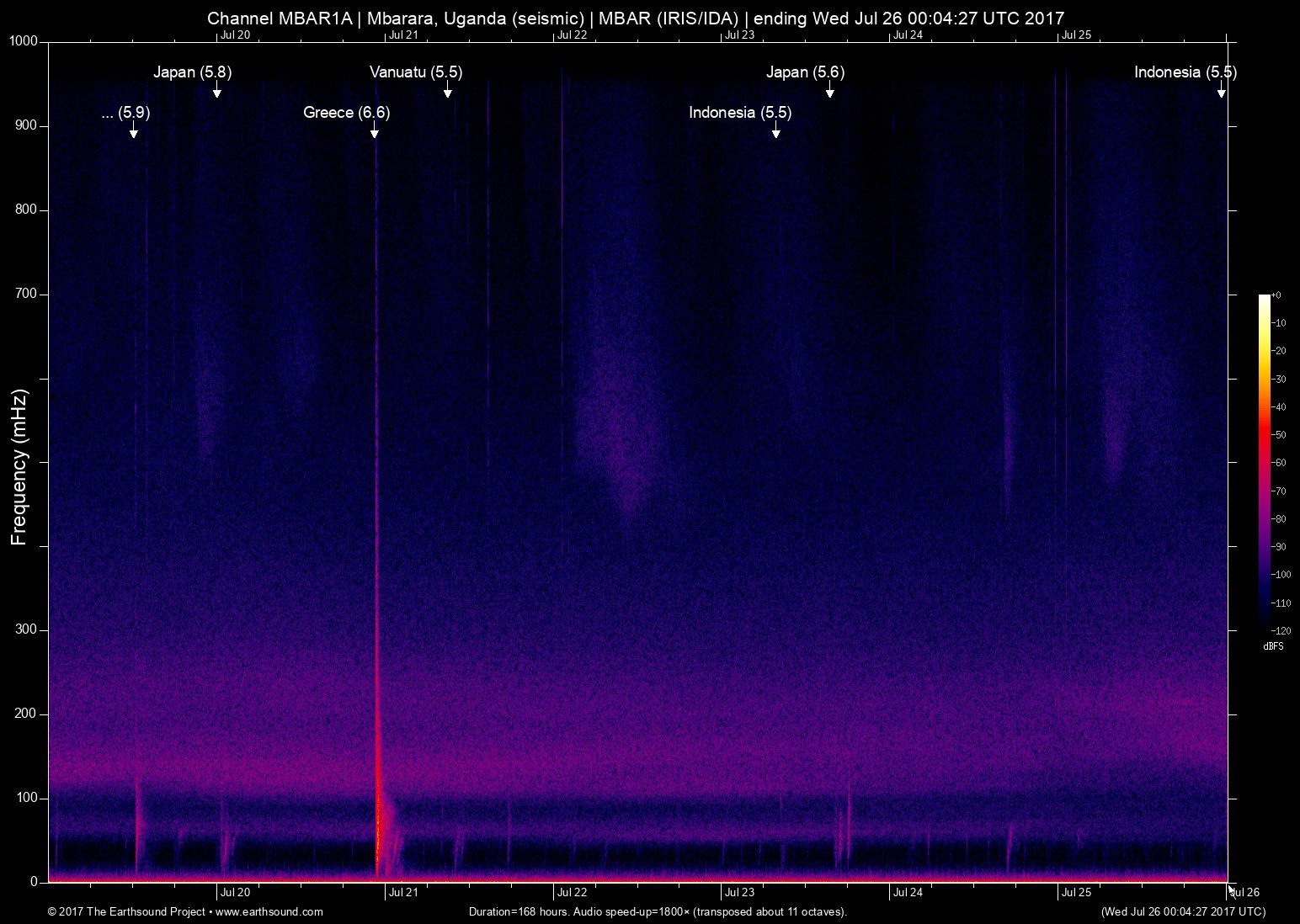Click the 1000 mHz frequency tick label
The image size is (1300, 924).
pyautogui.click(x=21, y=39)
